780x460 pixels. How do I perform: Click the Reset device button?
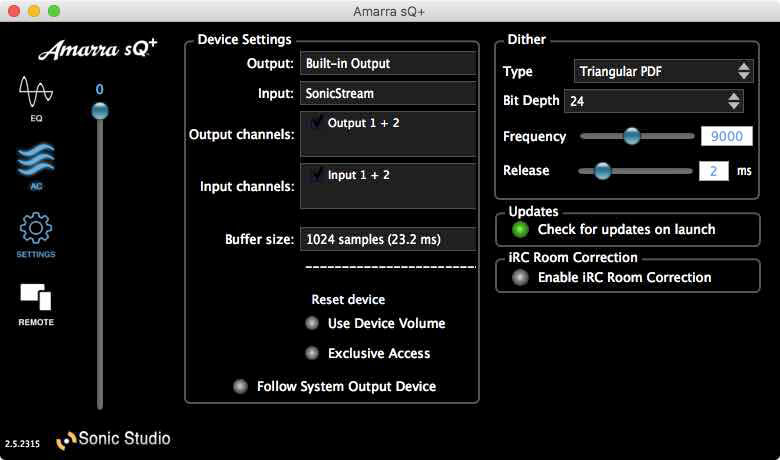pos(348,299)
